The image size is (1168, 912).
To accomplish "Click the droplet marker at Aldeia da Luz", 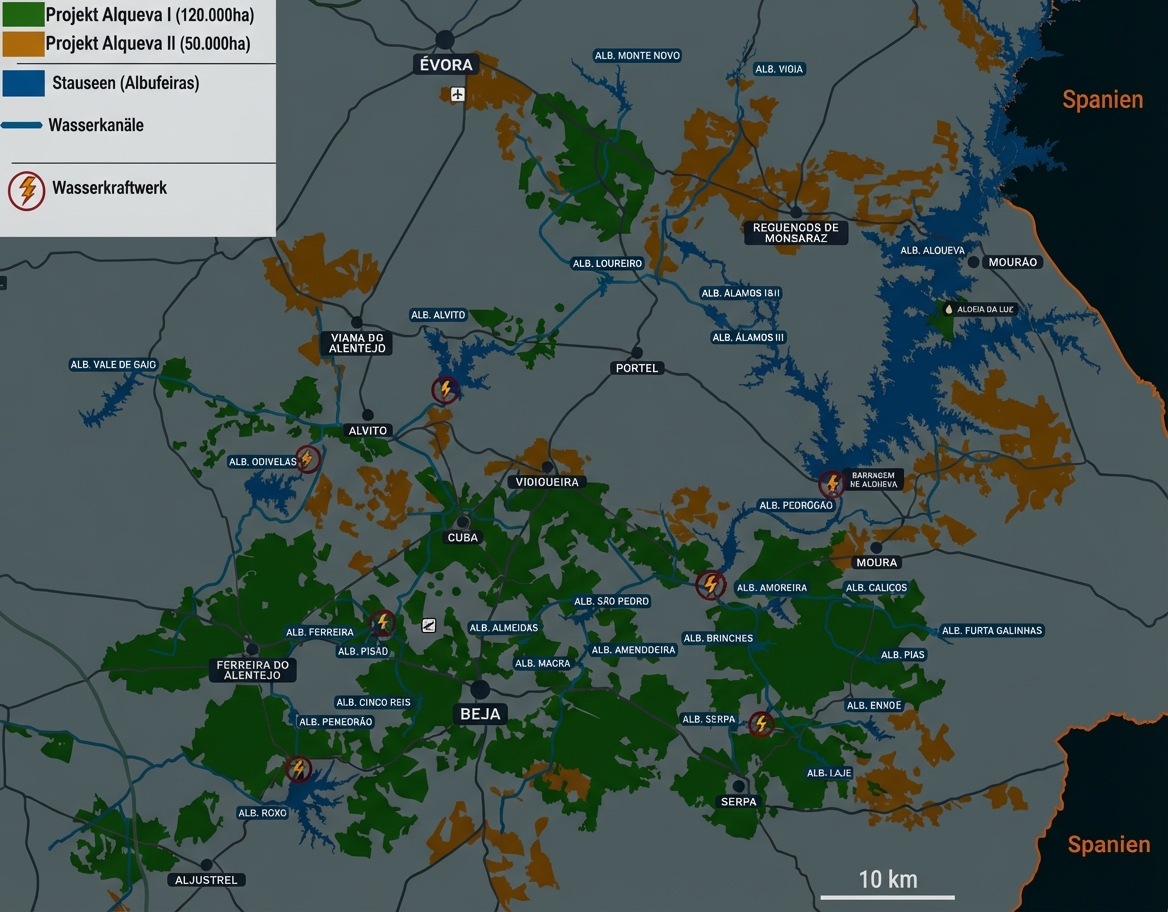I will click(x=947, y=309).
